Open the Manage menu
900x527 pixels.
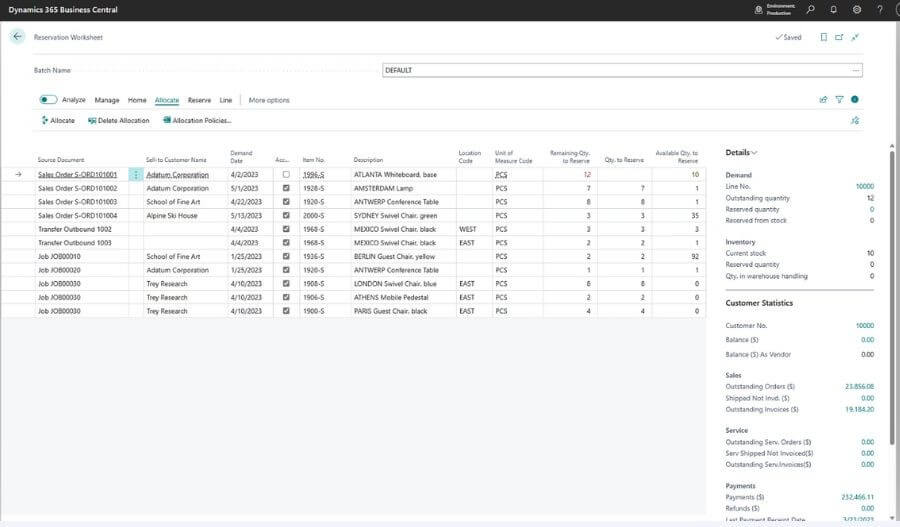[x=107, y=100]
